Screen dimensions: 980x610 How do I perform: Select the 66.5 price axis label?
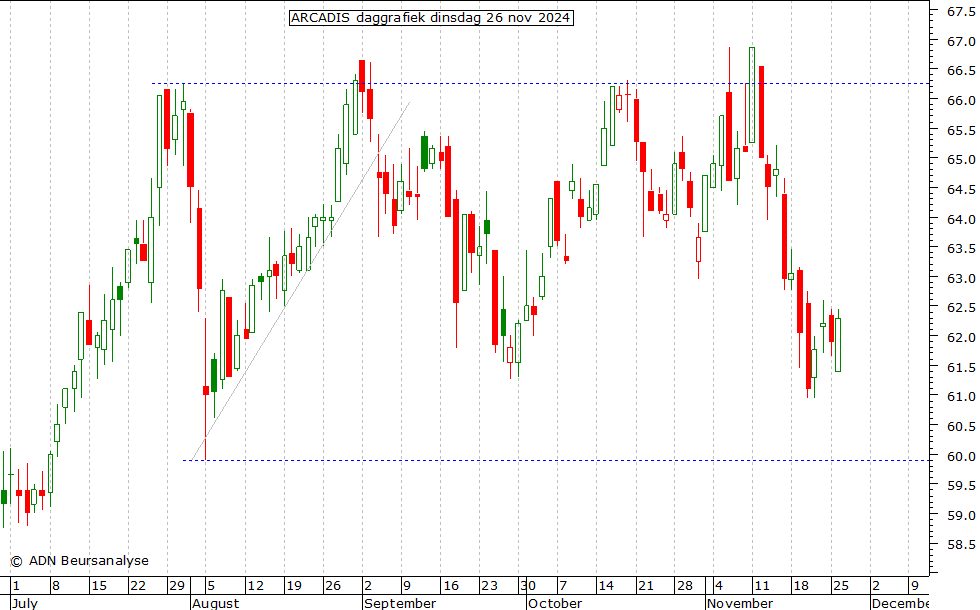pyautogui.click(x=961, y=71)
